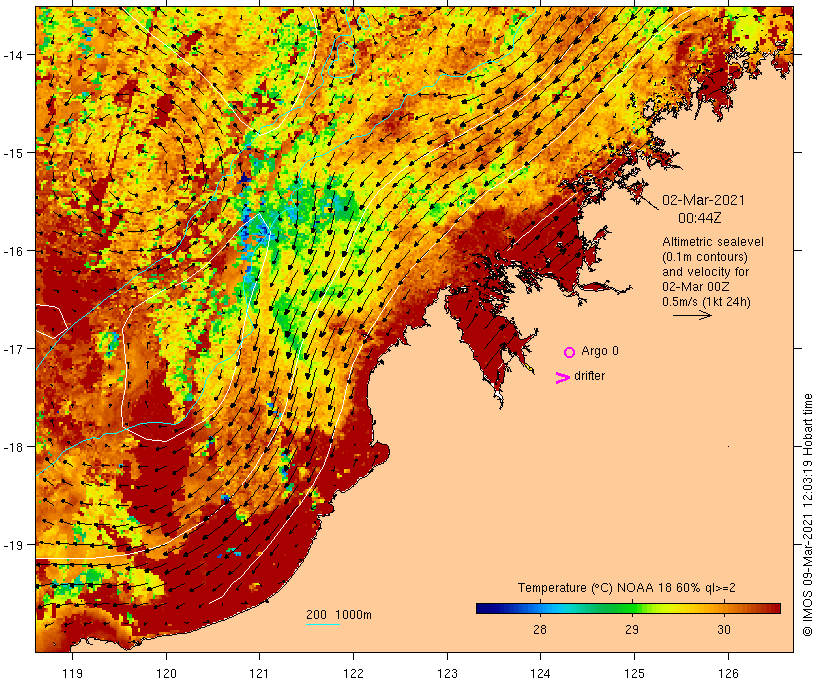Click the longitude axis label 123

[447, 673]
